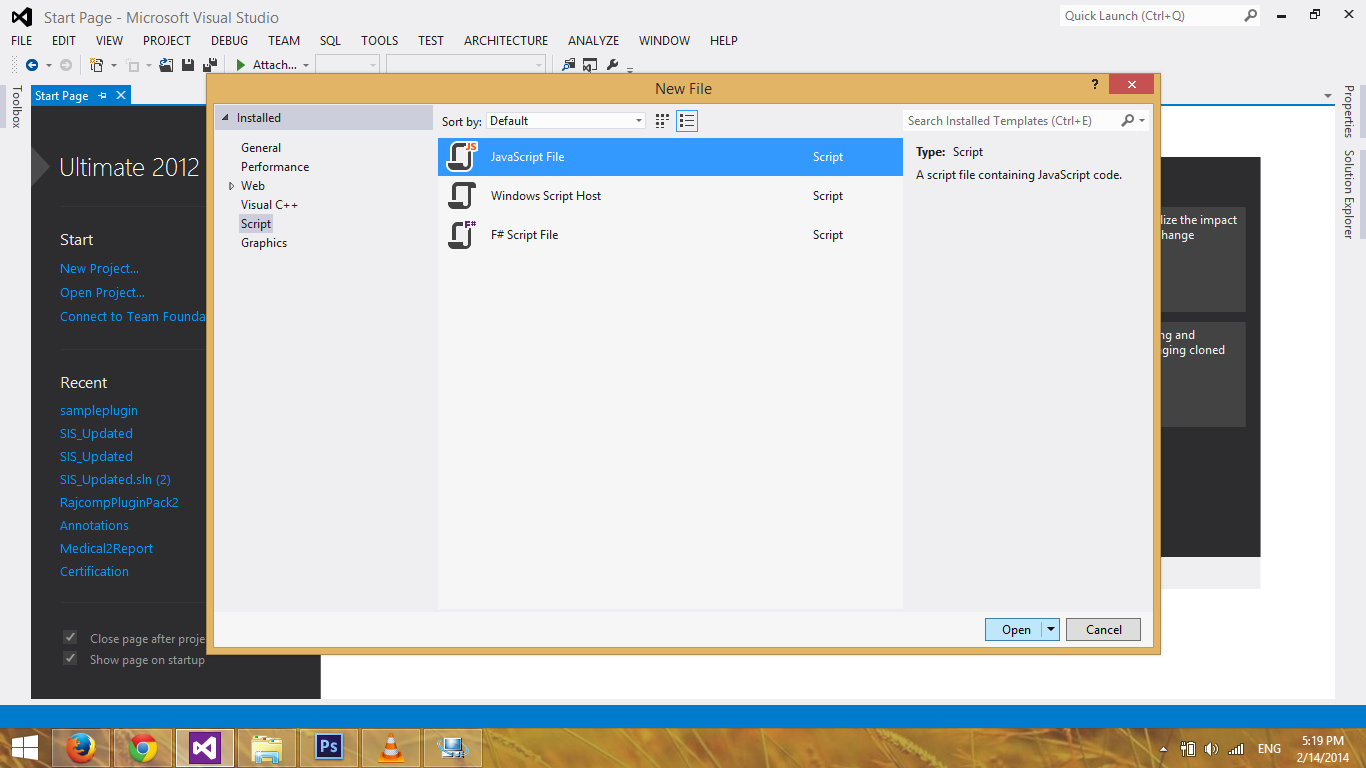Switch templates to small icons view
The width and height of the screenshot is (1366, 768).
point(662,121)
